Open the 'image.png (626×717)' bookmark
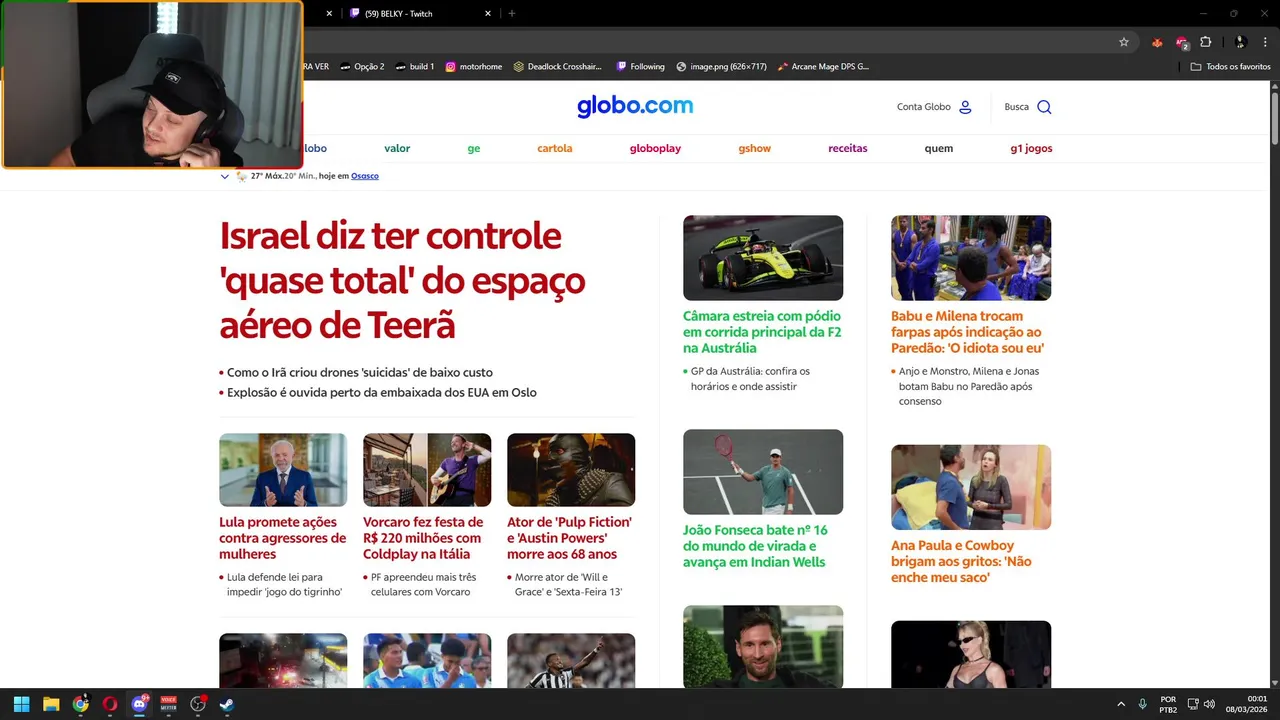The image size is (1280, 720). tap(721, 67)
